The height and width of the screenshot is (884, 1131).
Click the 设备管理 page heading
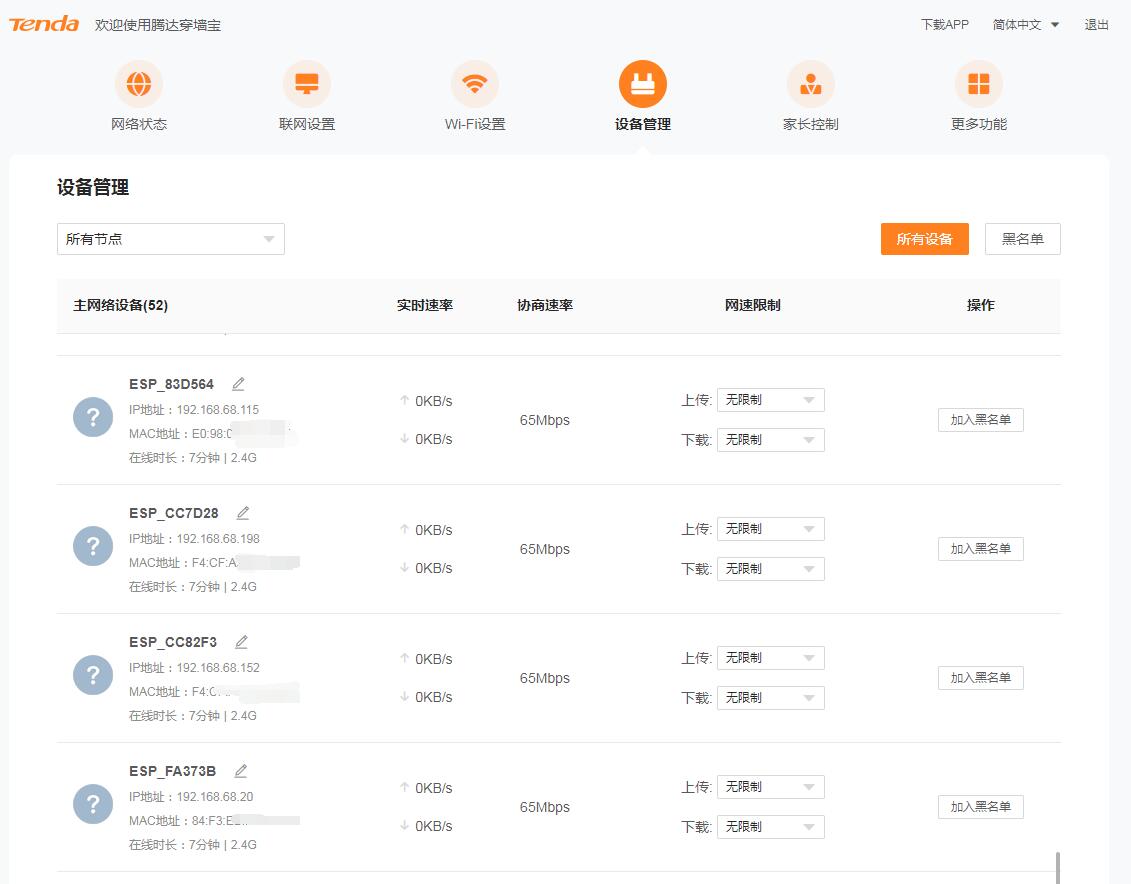tap(93, 187)
